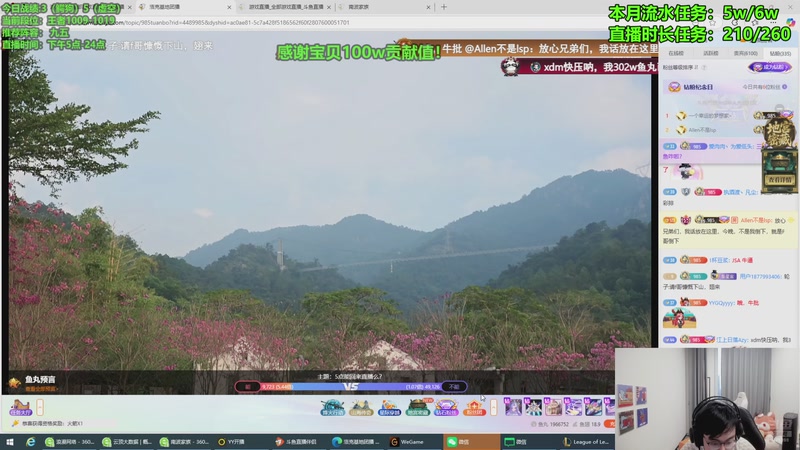
Task: Open rank 1 user 一个幸运的梦想家
Action: [x=710, y=116]
